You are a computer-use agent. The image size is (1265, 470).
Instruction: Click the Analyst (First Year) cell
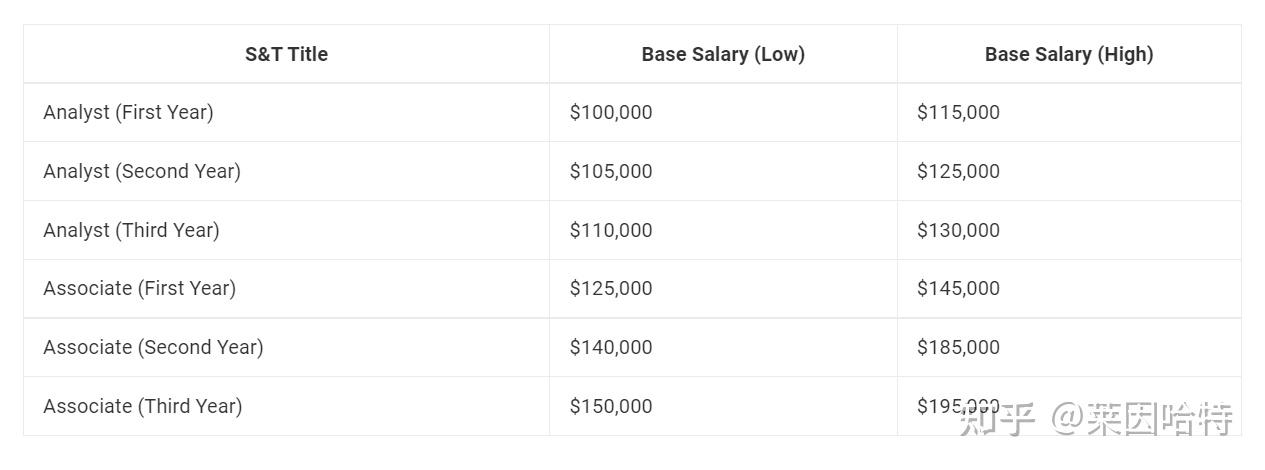click(x=128, y=112)
